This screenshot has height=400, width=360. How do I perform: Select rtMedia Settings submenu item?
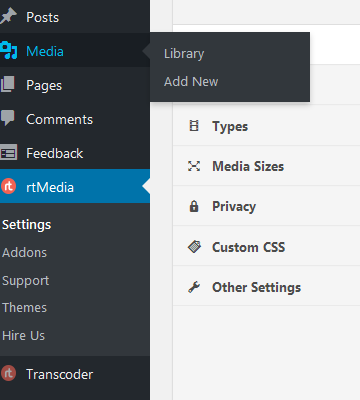pyautogui.click(x=27, y=225)
